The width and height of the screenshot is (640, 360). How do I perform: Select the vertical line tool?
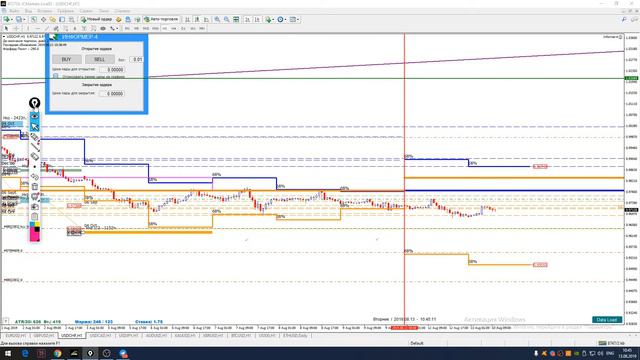[x=28, y=29]
